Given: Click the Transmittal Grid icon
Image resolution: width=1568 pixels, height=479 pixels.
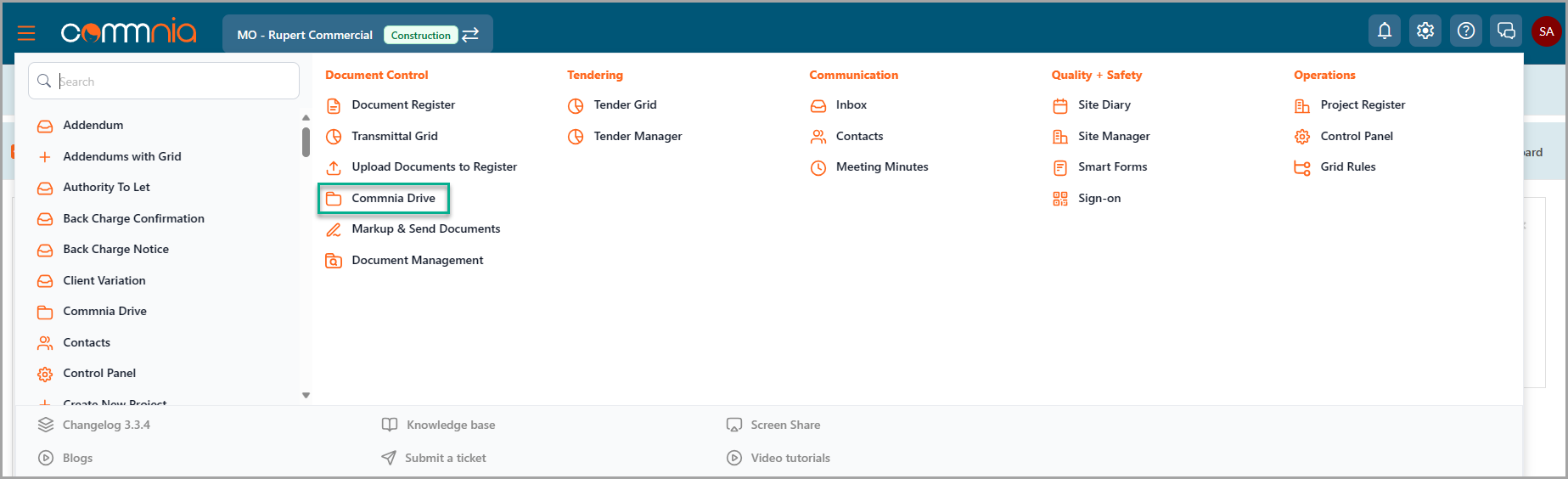Looking at the screenshot, I should tap(334, 137).
